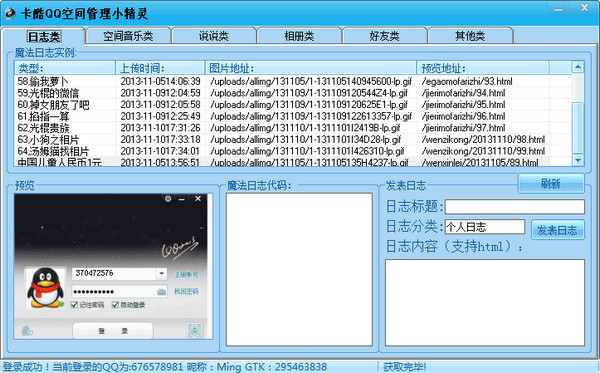
Task: Click the 预览地址 column header
Action: point(483,68)
